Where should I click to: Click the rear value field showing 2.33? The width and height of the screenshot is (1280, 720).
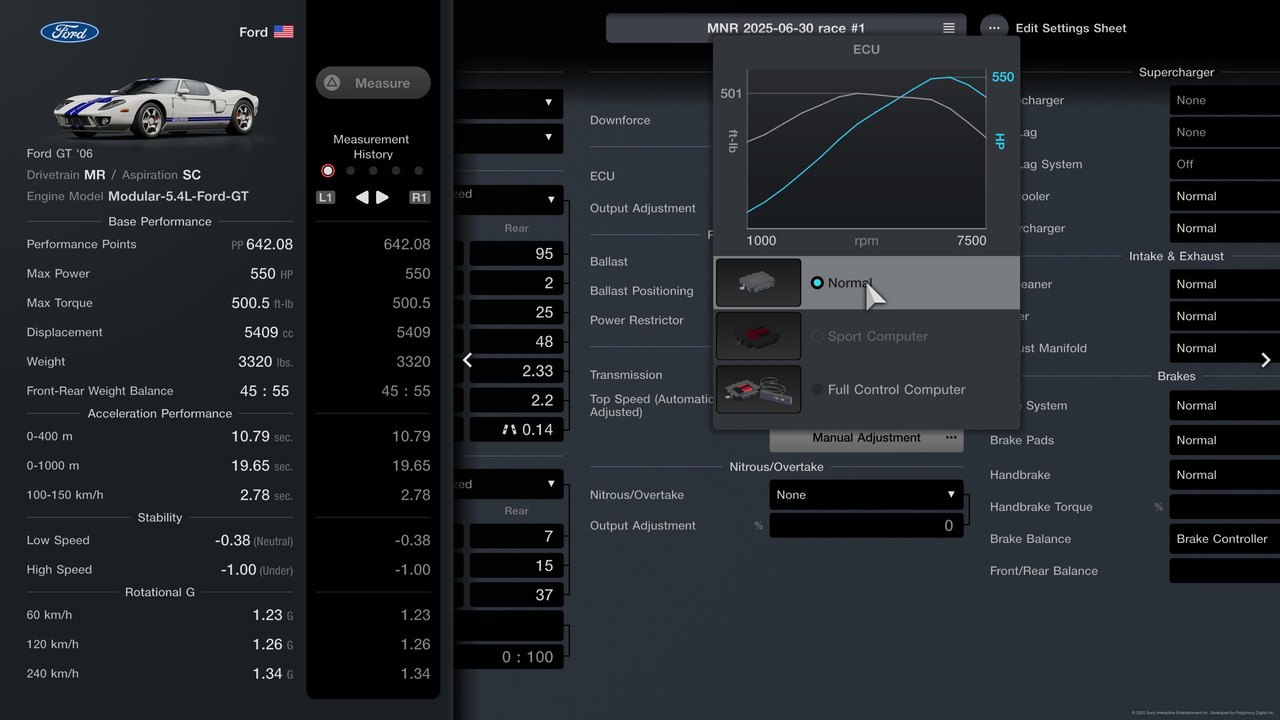pyautogui.click(x=516, y=371)
